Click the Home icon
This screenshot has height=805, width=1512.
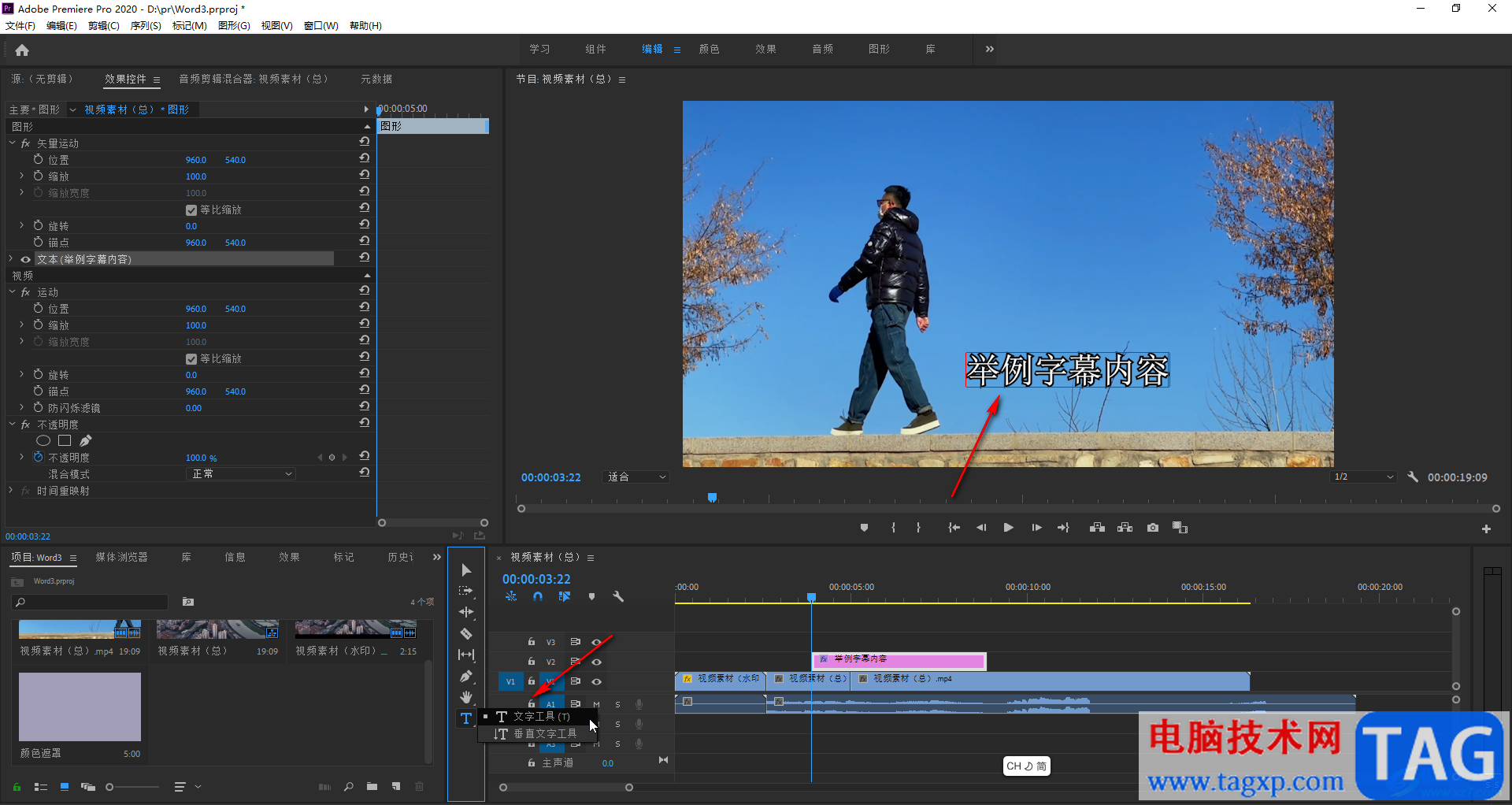pyautogui.click(x=22, y=50)
